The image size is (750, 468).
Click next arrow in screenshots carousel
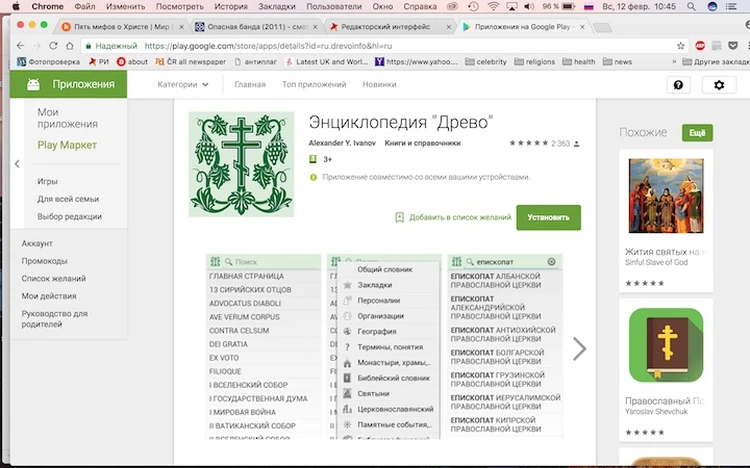coord(579,348)
